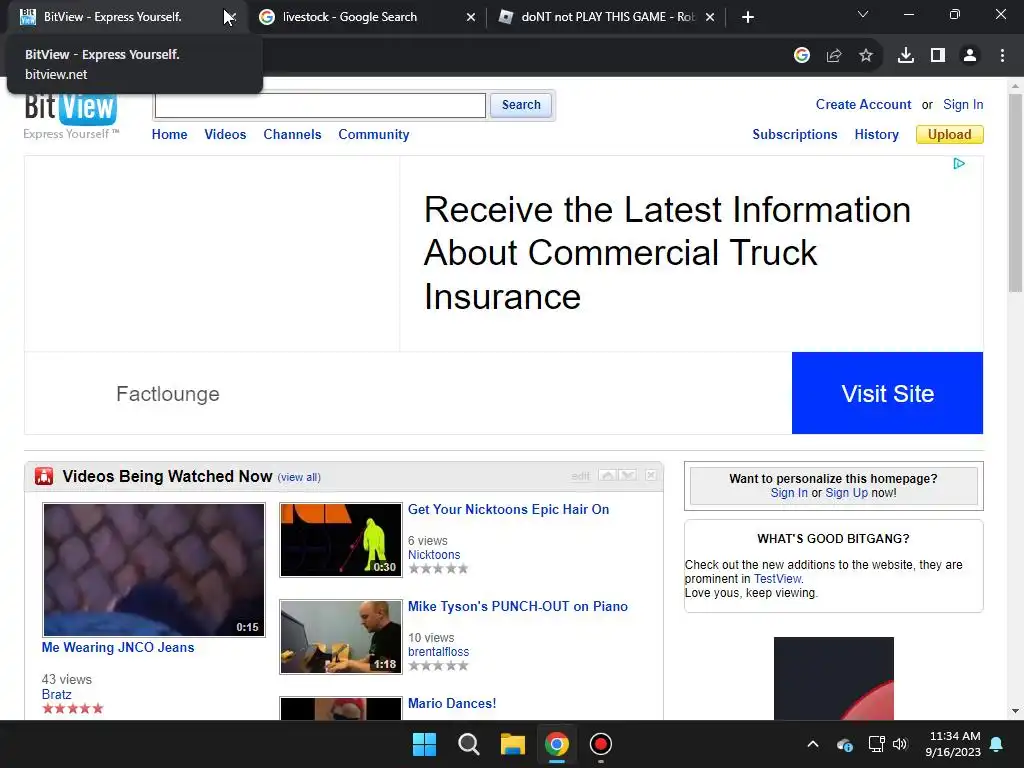
Task: Close the livestock Google Search tab
Action: [471, 17]
